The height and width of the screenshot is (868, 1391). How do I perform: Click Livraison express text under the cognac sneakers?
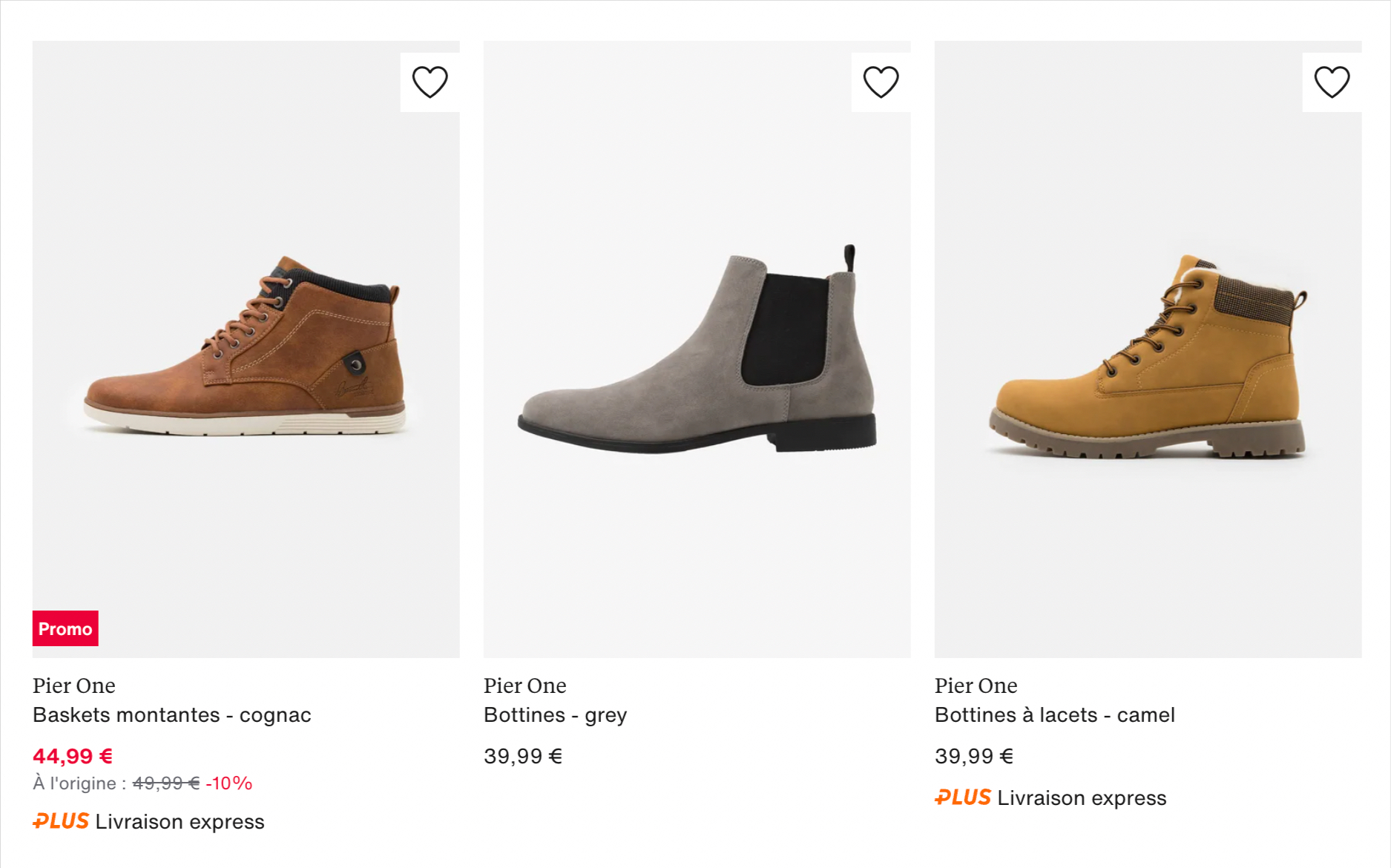[x=180, y=821]
